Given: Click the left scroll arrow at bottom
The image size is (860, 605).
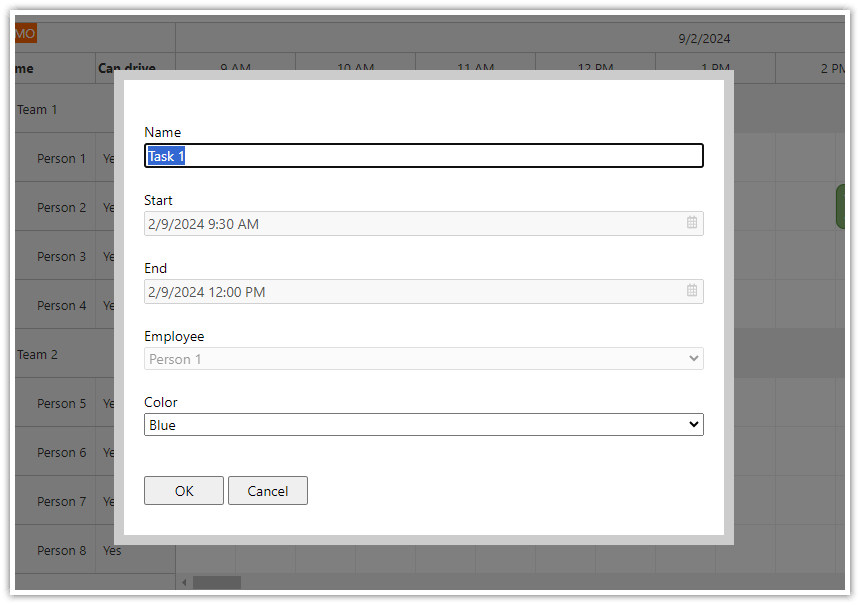Looking at the screenshot, I should (183, 581).
